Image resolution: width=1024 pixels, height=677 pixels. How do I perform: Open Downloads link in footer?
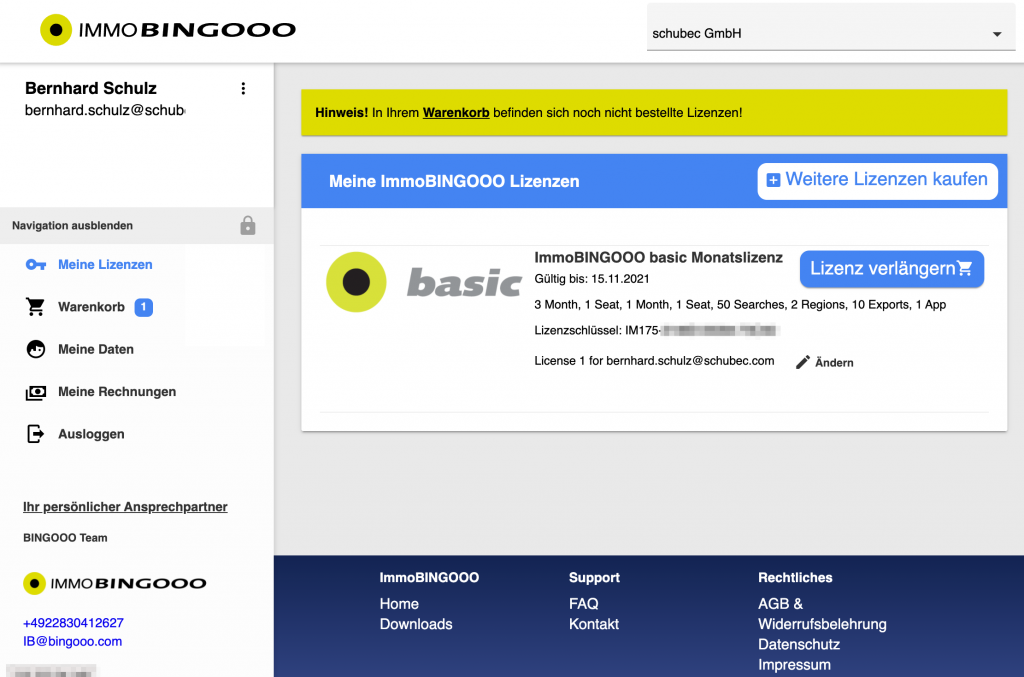416,624
